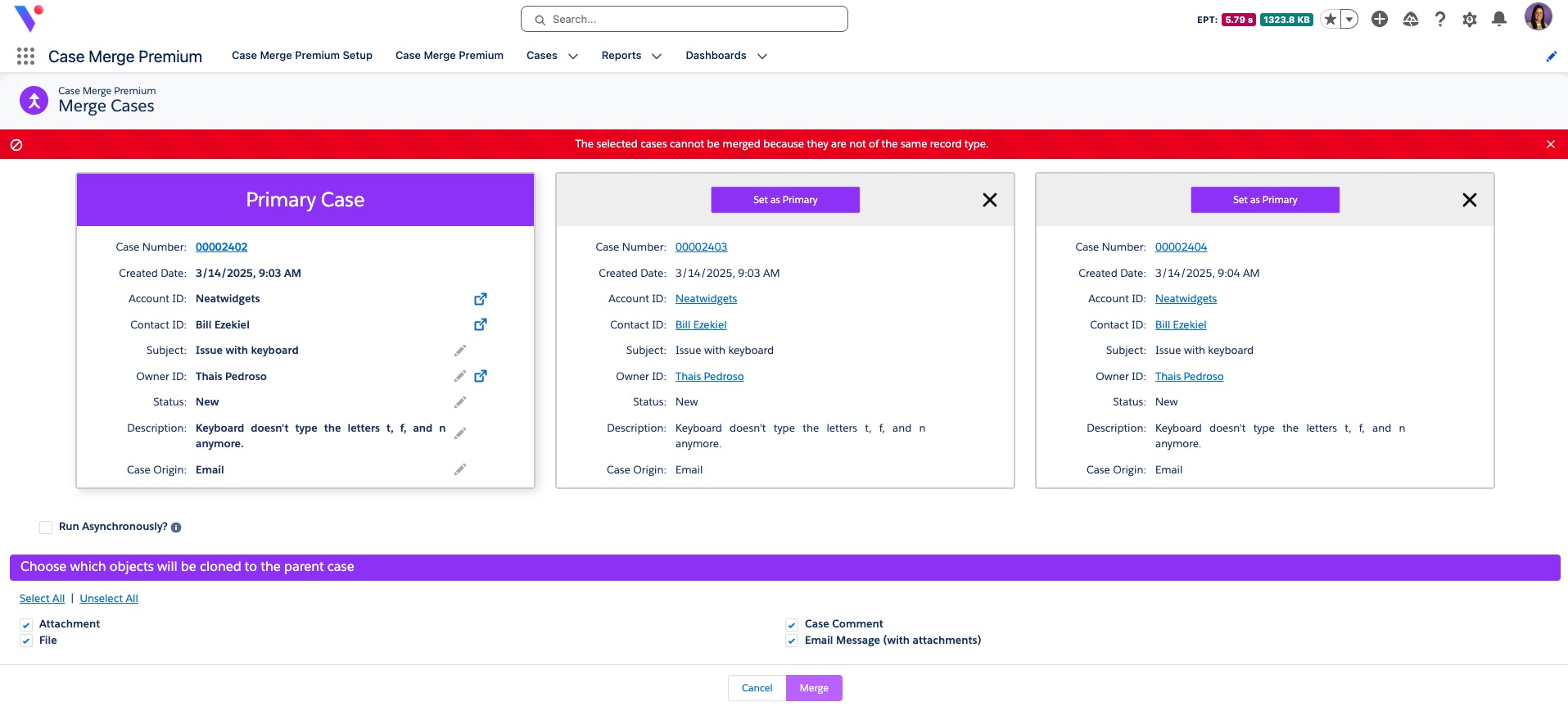Screen dimensions: 1568x711
Task: Edit the Description pencil icon
Action: [x=460, y=432]
